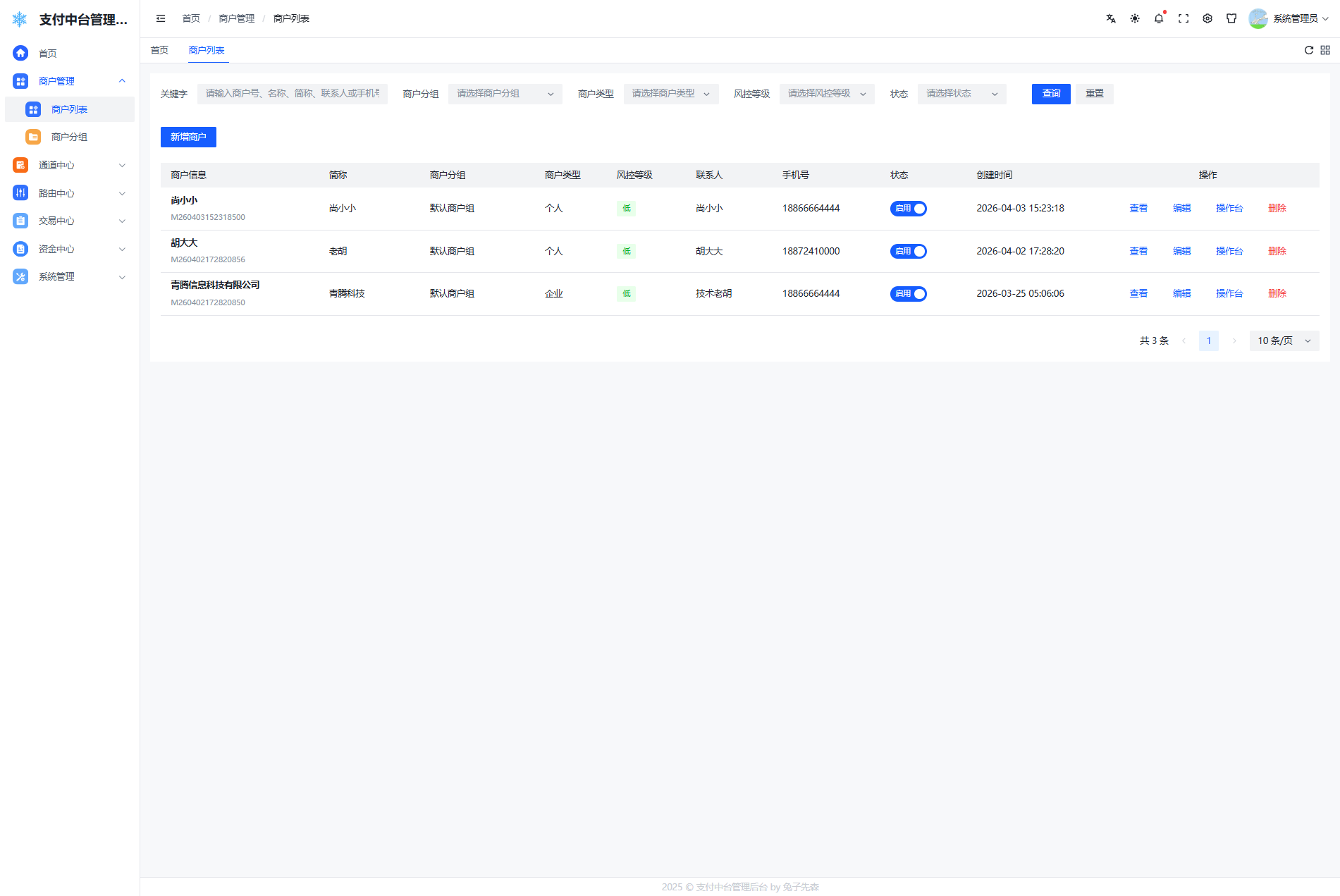Click the language translation icon
Viewport: 1340px width, 896px height.
pyautogui.click(x=1111, y=19)
